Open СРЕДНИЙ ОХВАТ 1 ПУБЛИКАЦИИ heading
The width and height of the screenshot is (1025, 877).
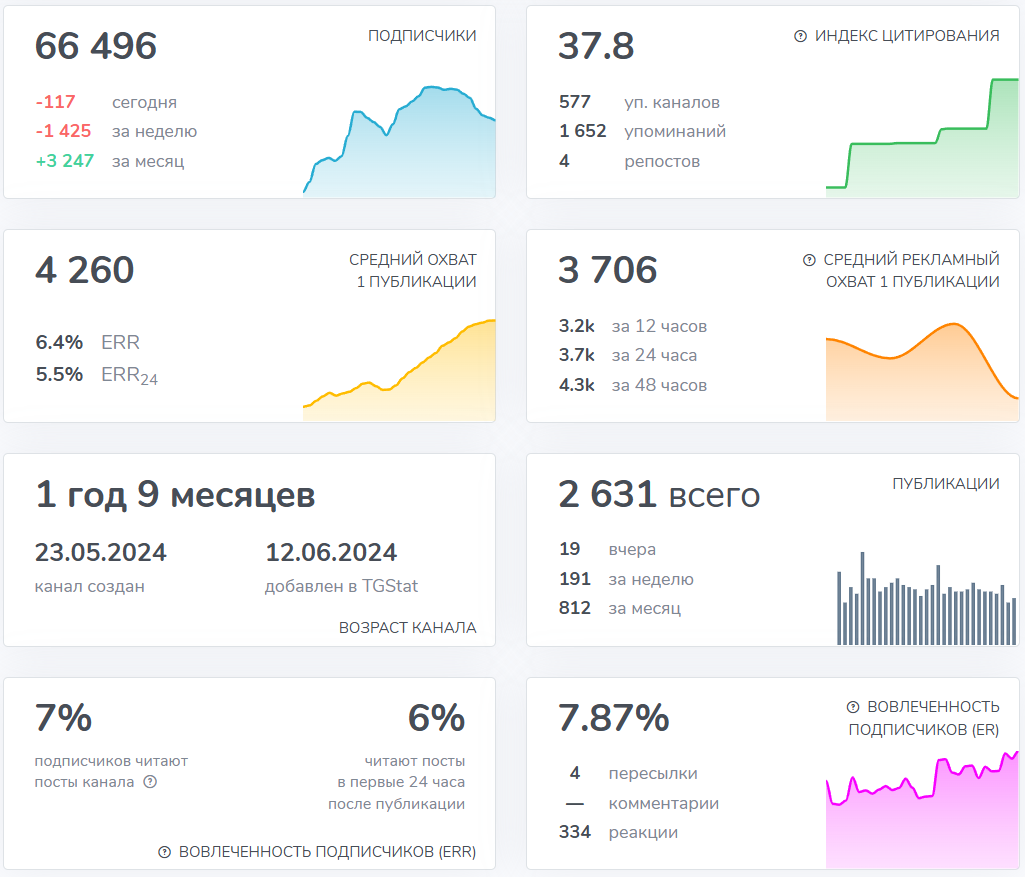tap(412, 271)
